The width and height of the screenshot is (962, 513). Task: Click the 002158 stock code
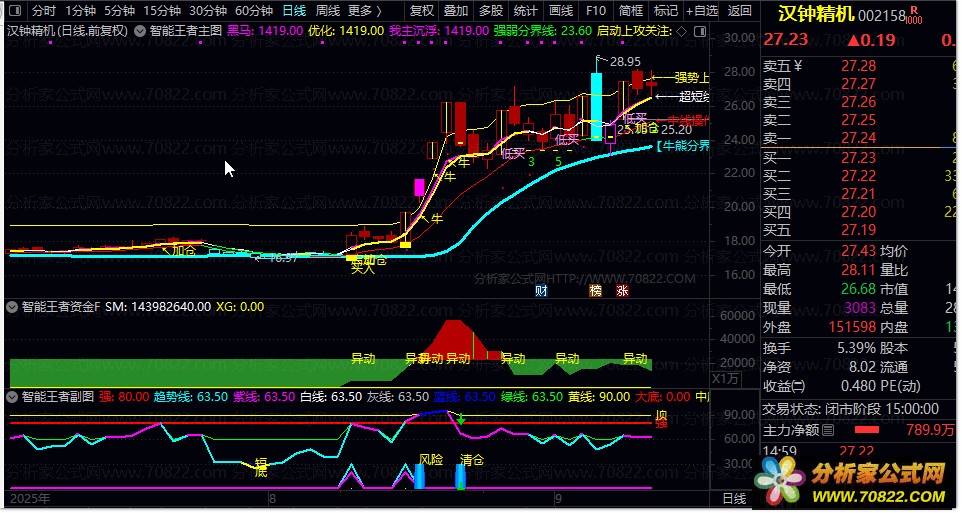[882, 16]
